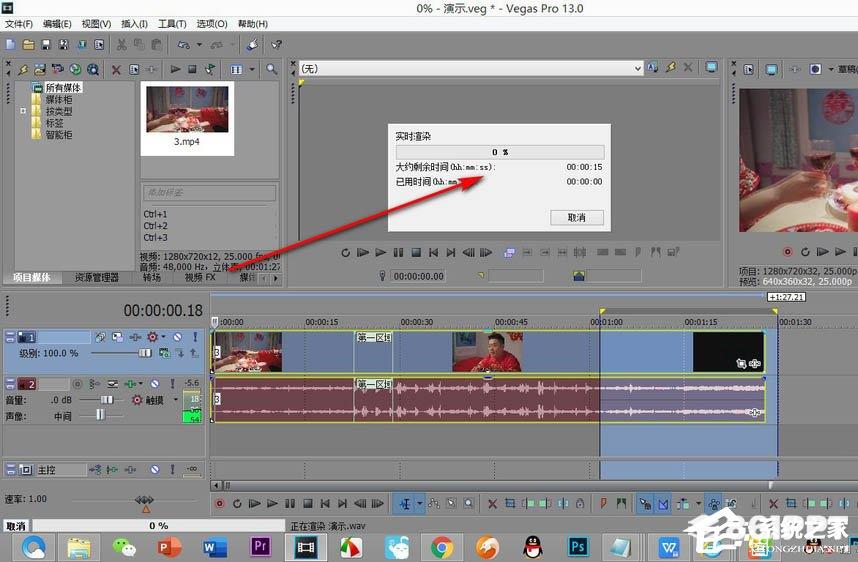Click the trimmer Pause button
The width and height of the screenshot is (858, 562).
398,252
